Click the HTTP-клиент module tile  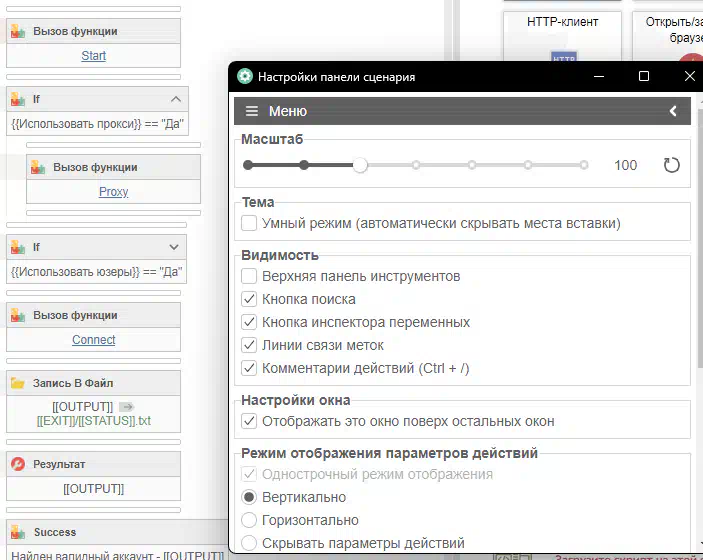[562, 36]
